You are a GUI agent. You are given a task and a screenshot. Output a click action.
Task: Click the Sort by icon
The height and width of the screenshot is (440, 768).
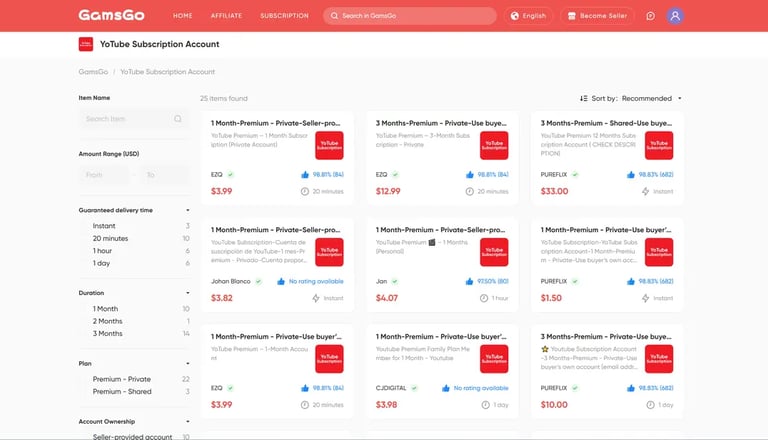pos(583,98)
